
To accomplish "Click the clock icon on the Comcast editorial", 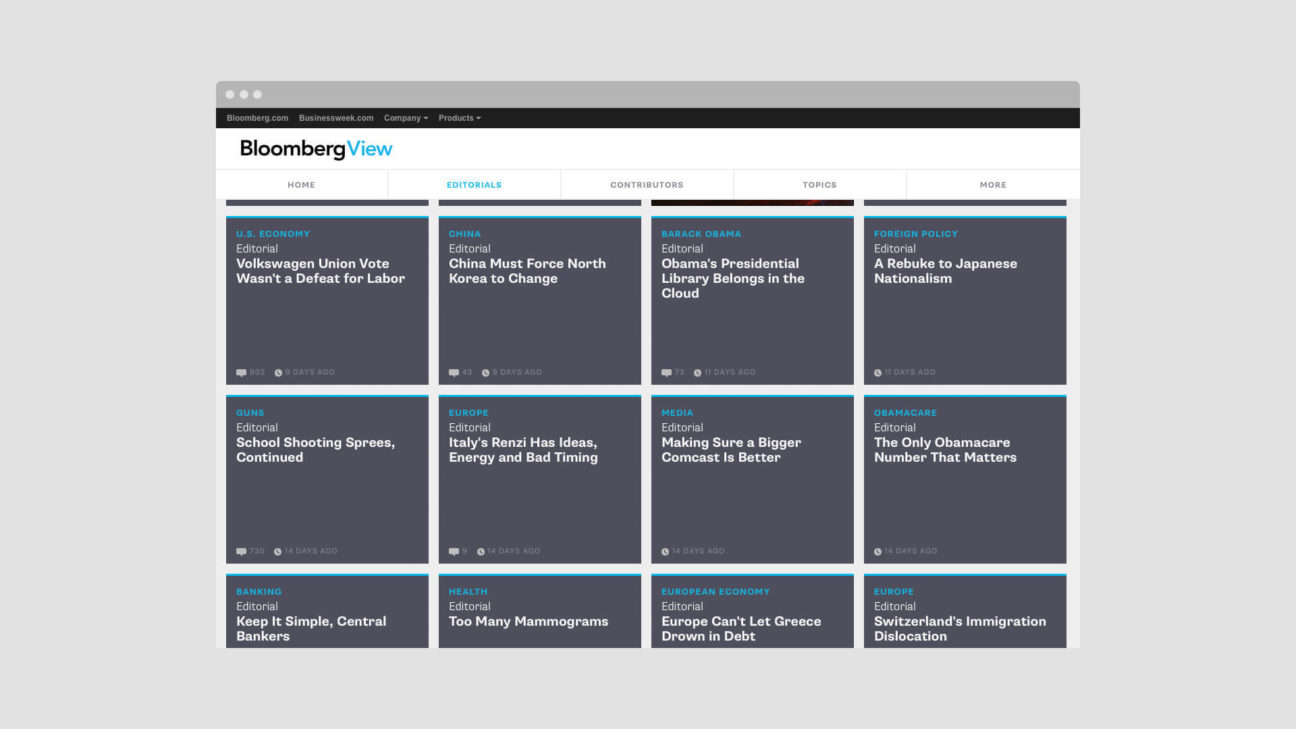I will point(666,550).
